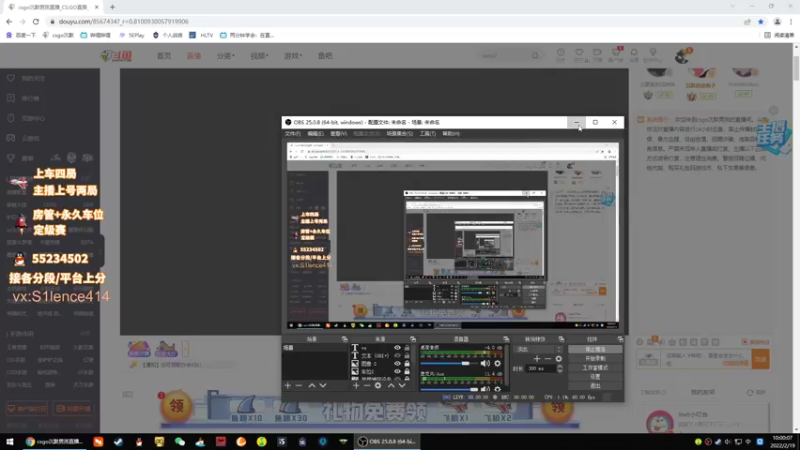The width and height of the screenshot is (800, 450).
Task: Adjust the desktop audio volume slider
Action: (447, 363)
